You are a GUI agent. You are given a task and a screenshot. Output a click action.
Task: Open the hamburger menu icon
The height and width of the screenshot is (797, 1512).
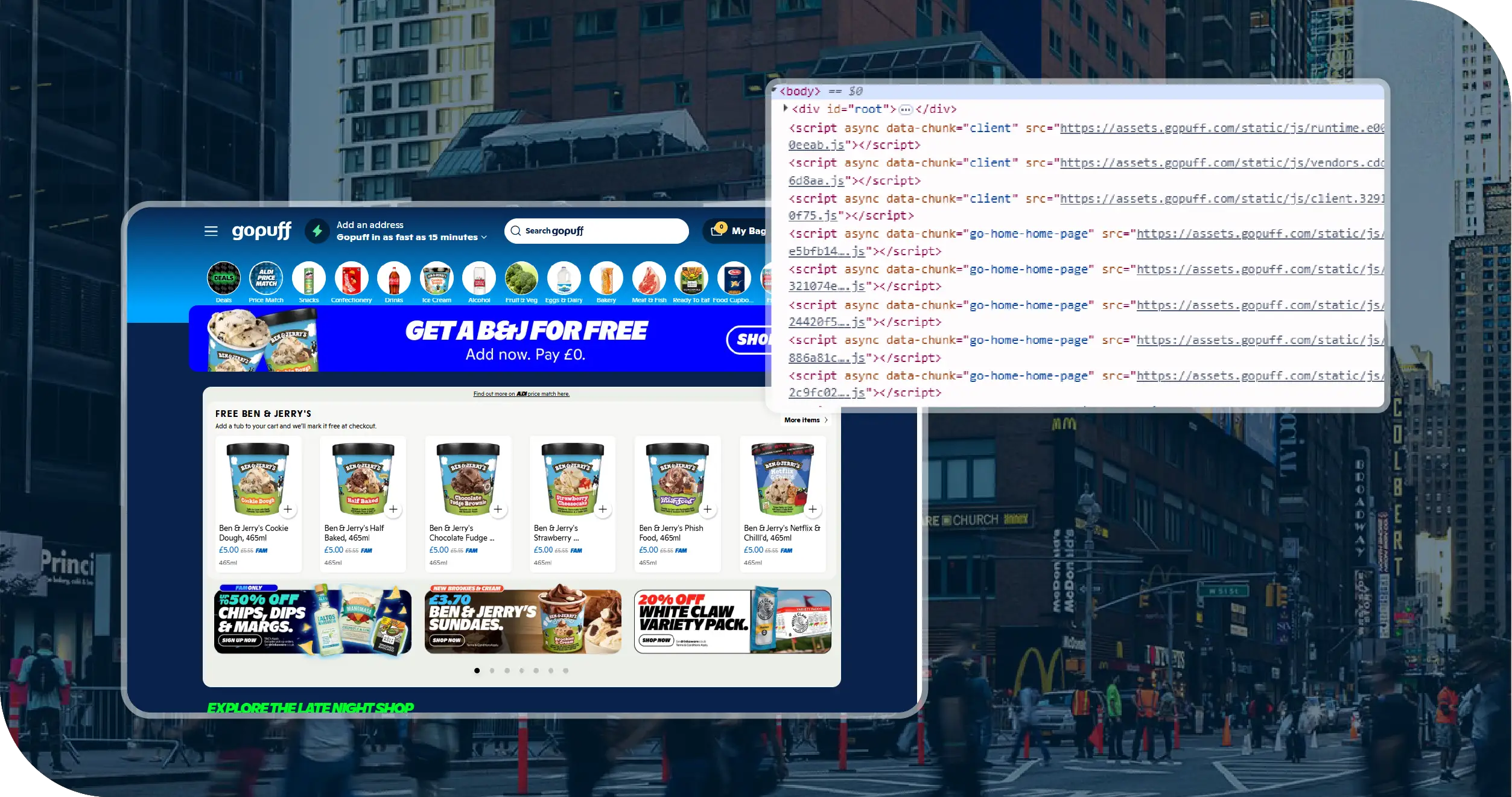(x=211, y=231)
